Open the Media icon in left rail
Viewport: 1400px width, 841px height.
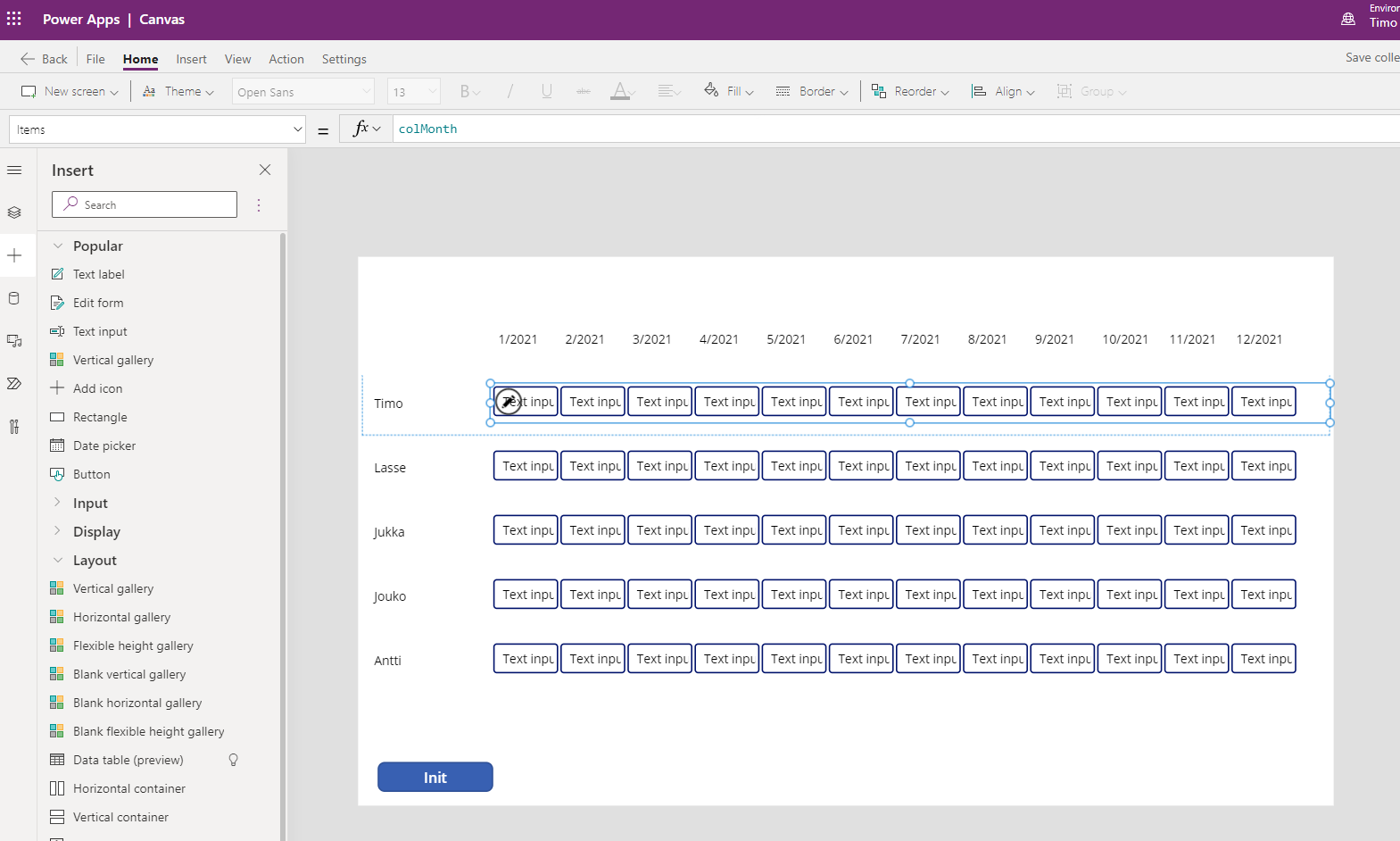[14, 341]
